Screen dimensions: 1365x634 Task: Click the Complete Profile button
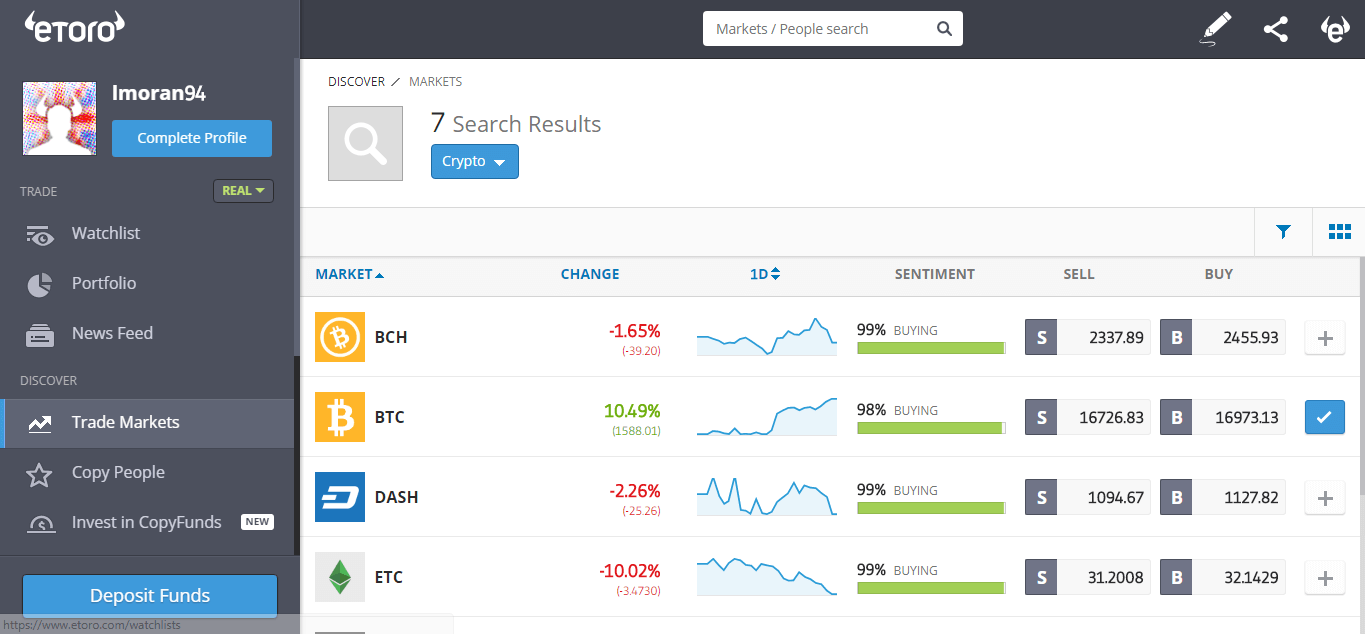(x=192, y=138)
